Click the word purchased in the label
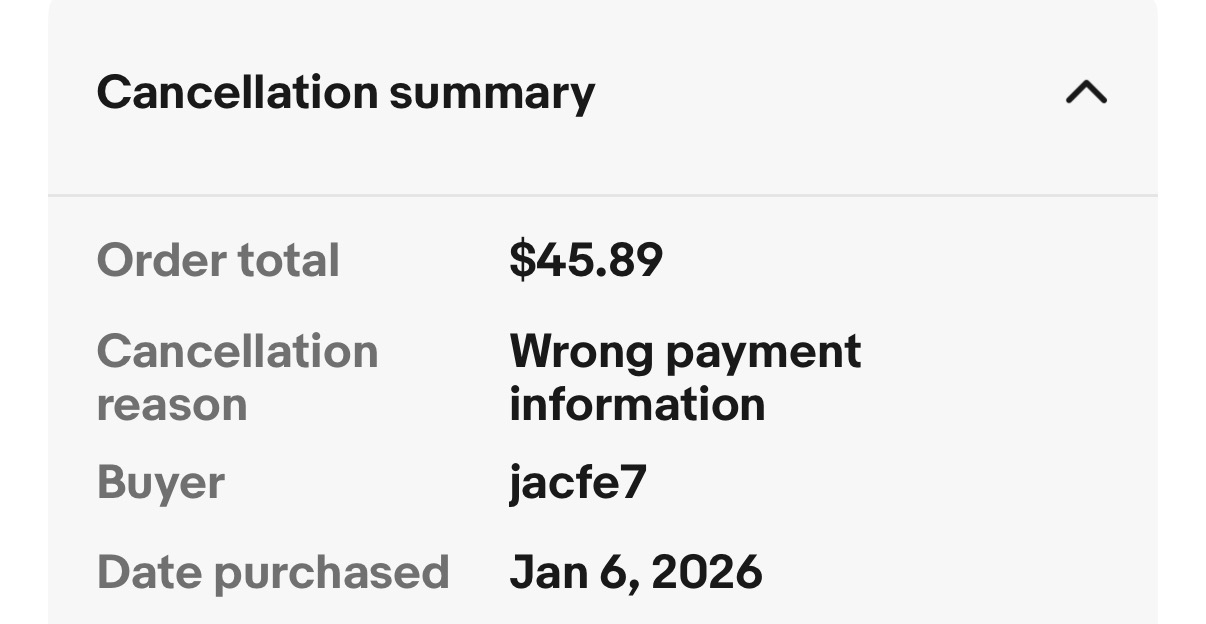The width and height of the screenshot is (1206, 624). point(331,573)
